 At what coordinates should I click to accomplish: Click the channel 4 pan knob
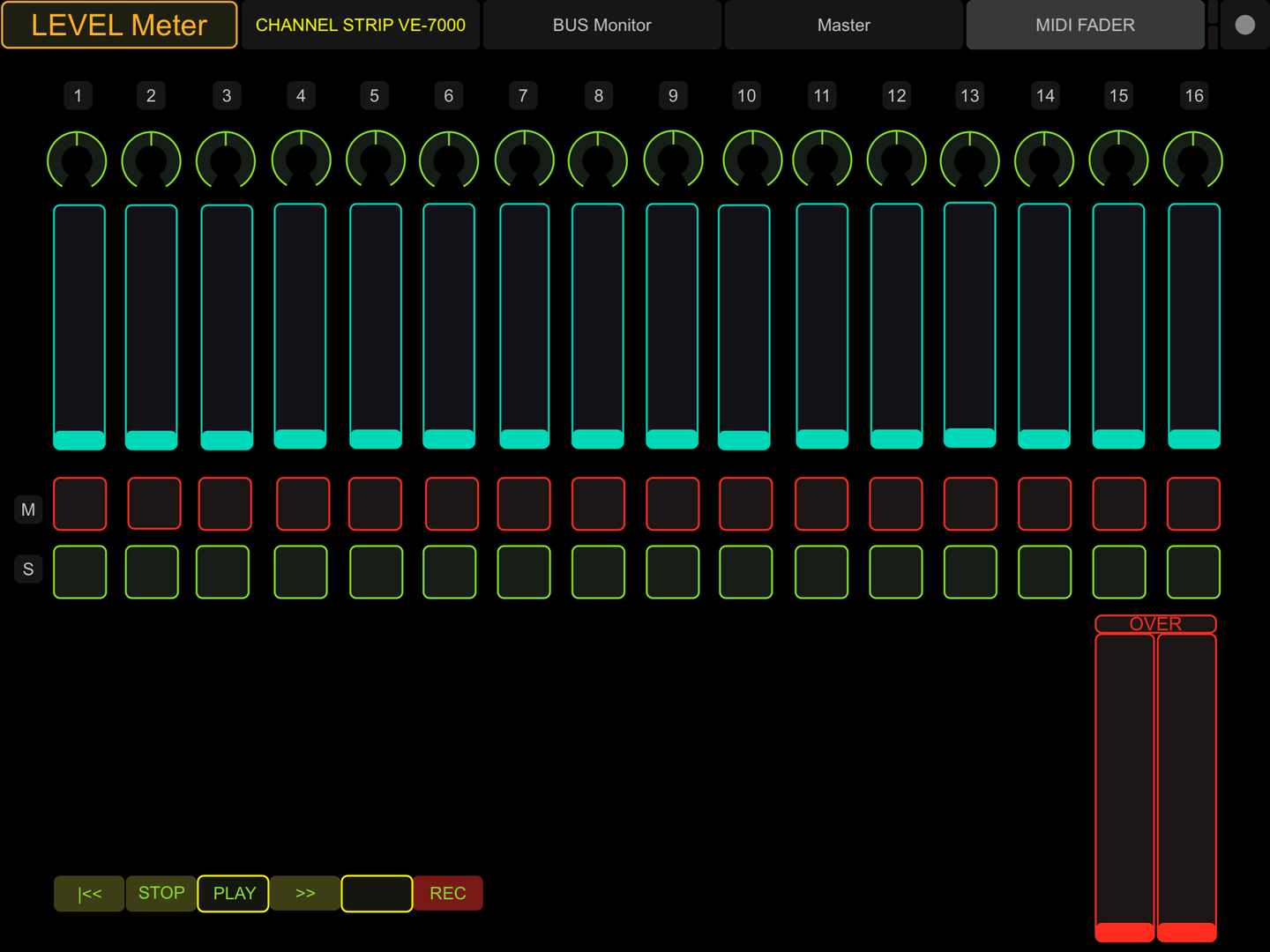[302, 160]
